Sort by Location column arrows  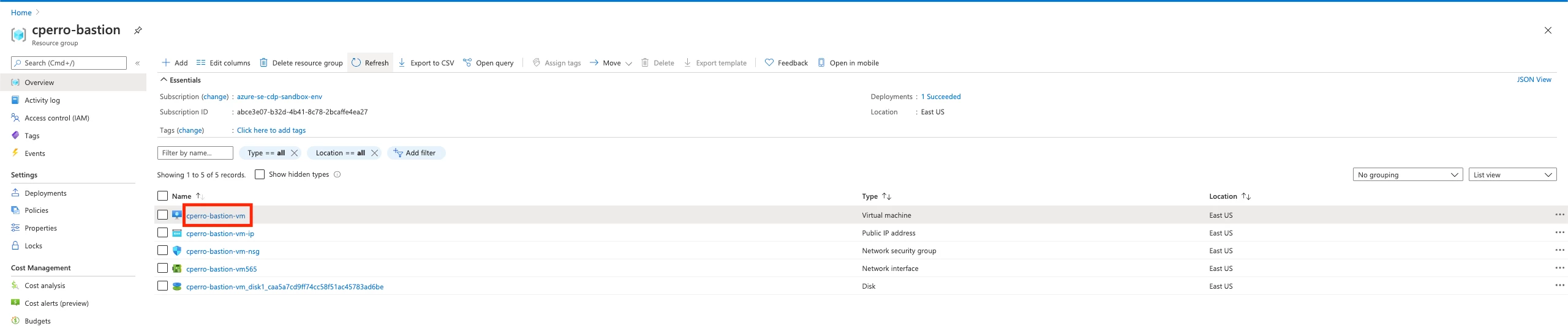click(1246, 196)
